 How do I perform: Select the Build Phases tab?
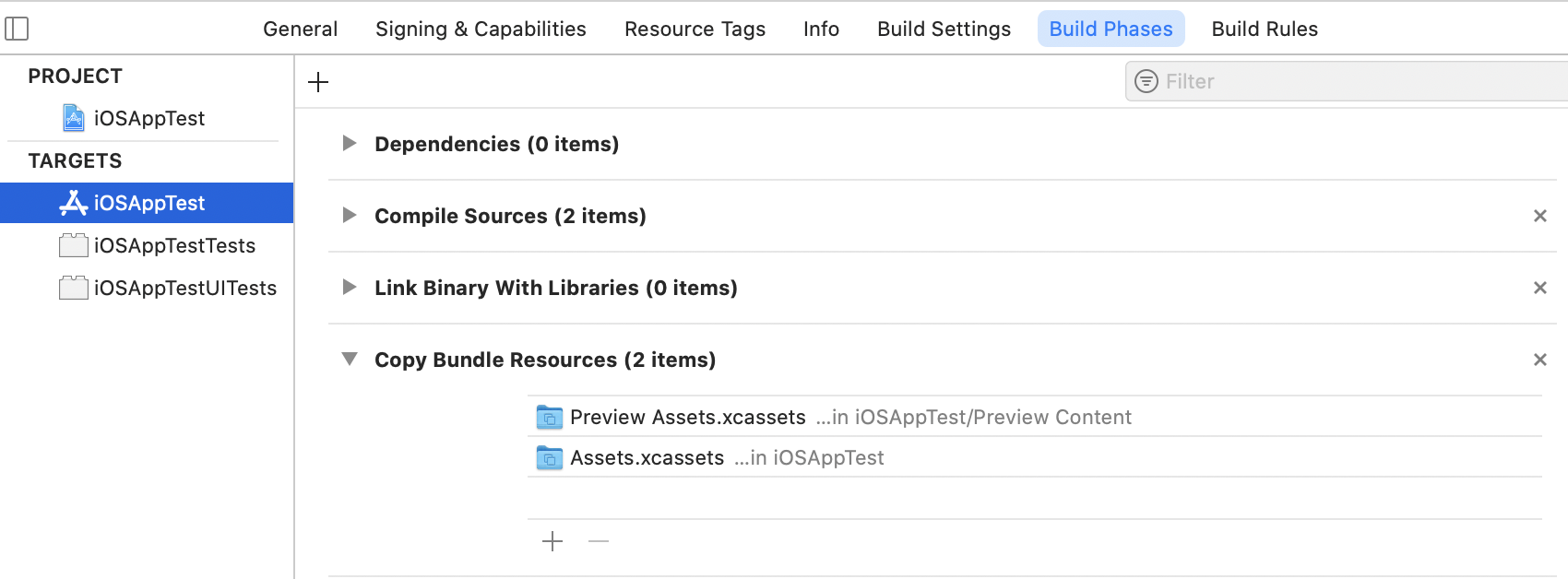(x=1111, y=29)
